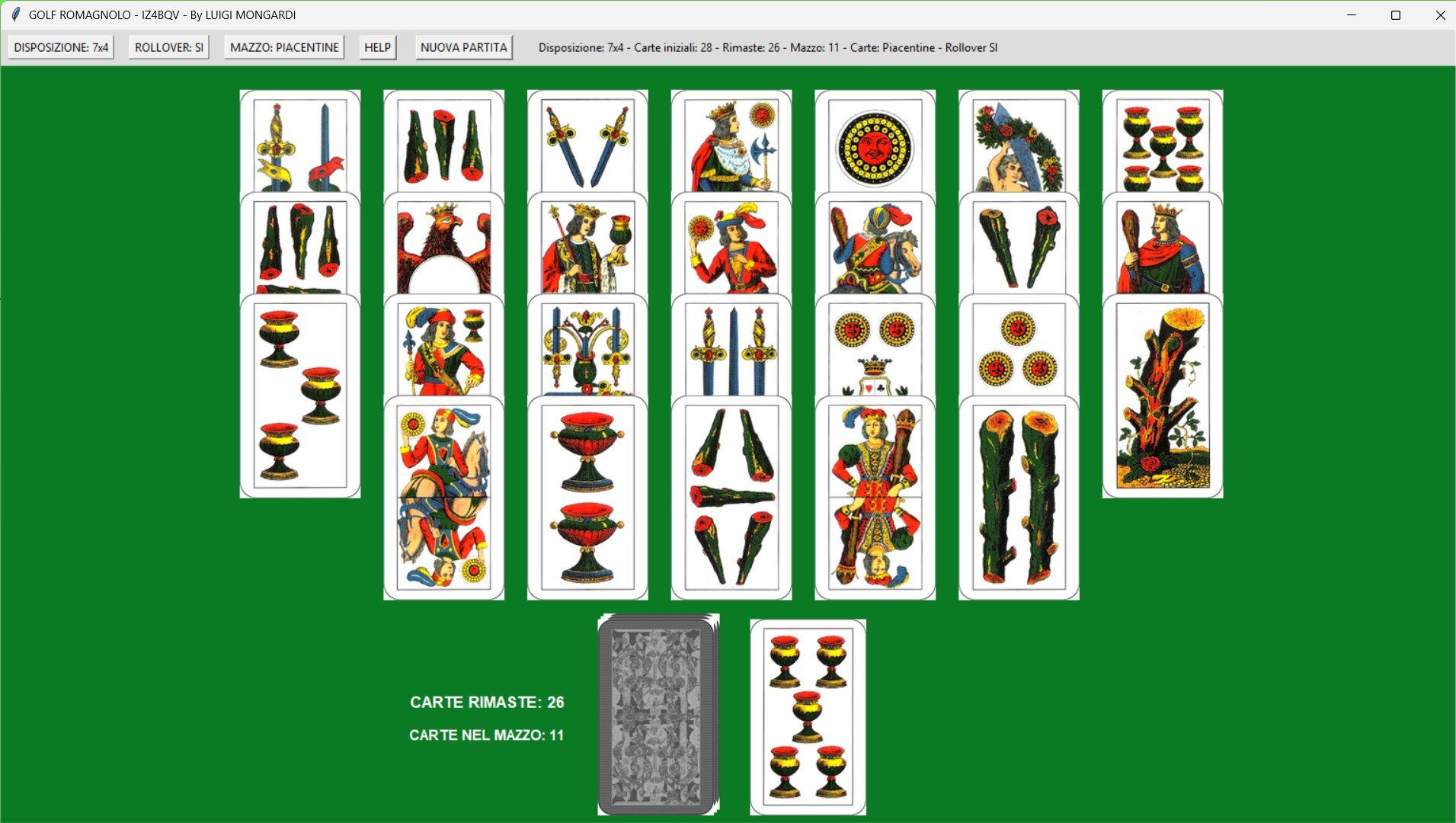Pick the jack of coins in red tunic
The width and height of the screenshot is (1456, 823).
pyautogui.click(x=731, y=243)
